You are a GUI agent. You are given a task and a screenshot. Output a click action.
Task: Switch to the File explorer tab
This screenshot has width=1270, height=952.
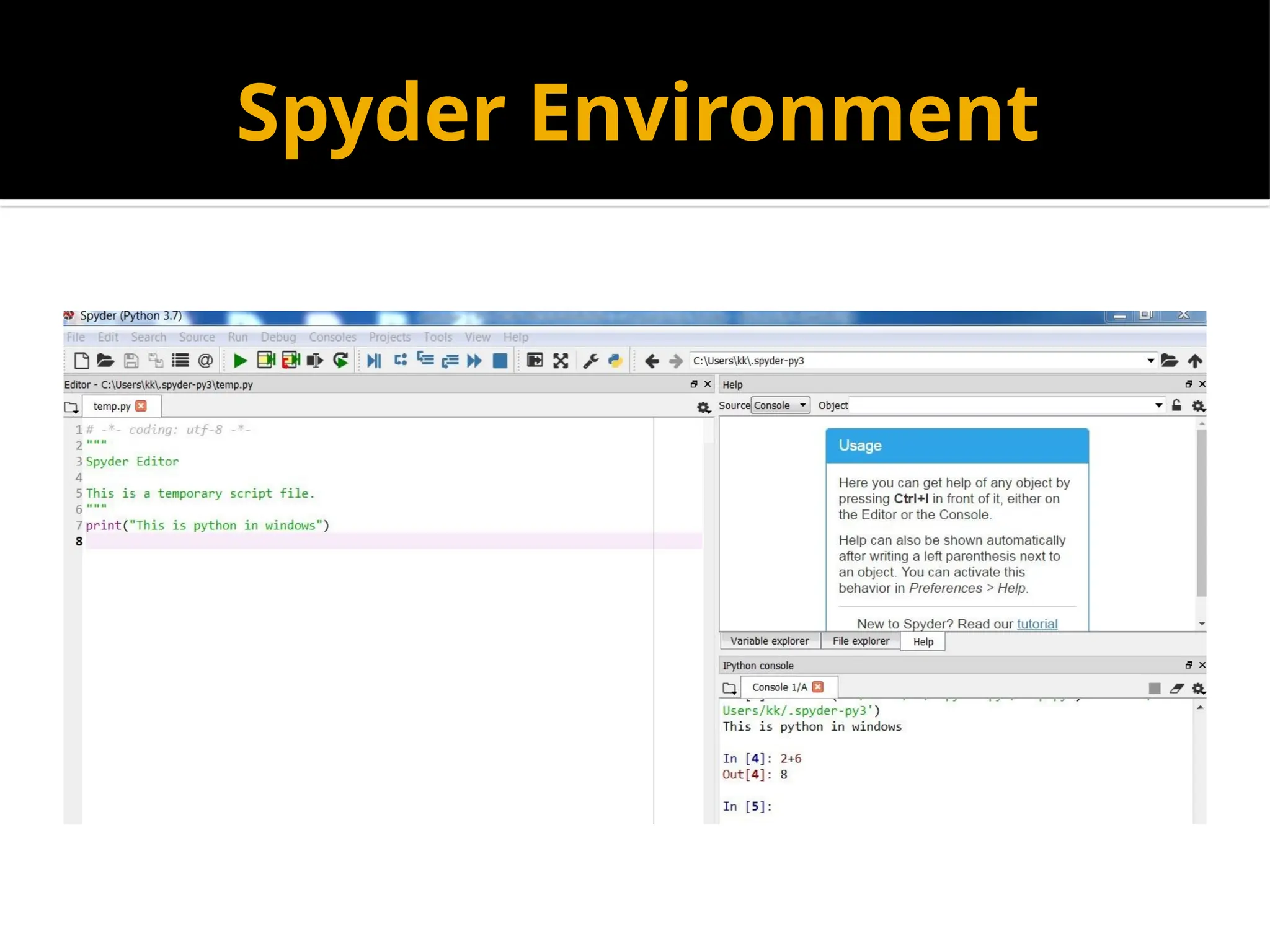coord(860,641)
